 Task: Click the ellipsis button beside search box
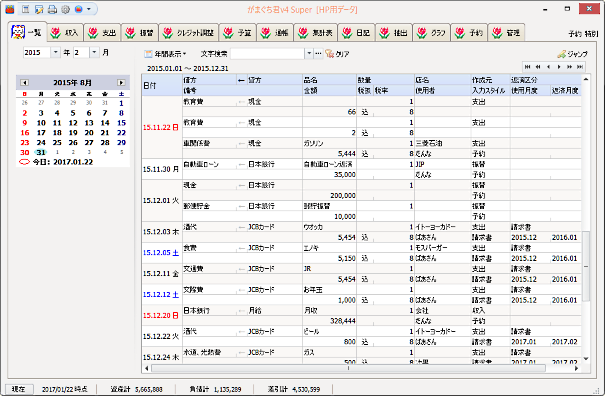(x=318, y=54)
